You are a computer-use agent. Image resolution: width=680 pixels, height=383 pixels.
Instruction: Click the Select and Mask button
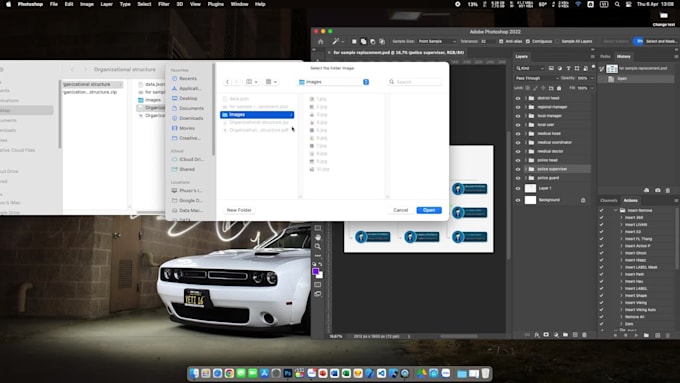click(661, 42)
